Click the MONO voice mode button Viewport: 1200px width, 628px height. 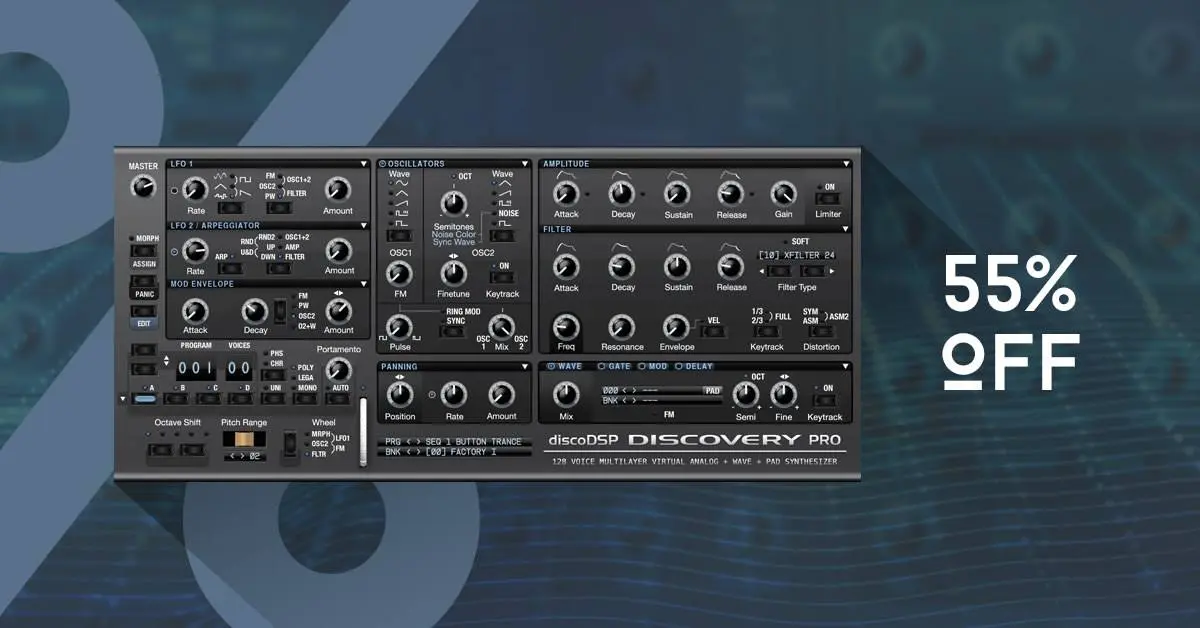(x=306, y=399)
